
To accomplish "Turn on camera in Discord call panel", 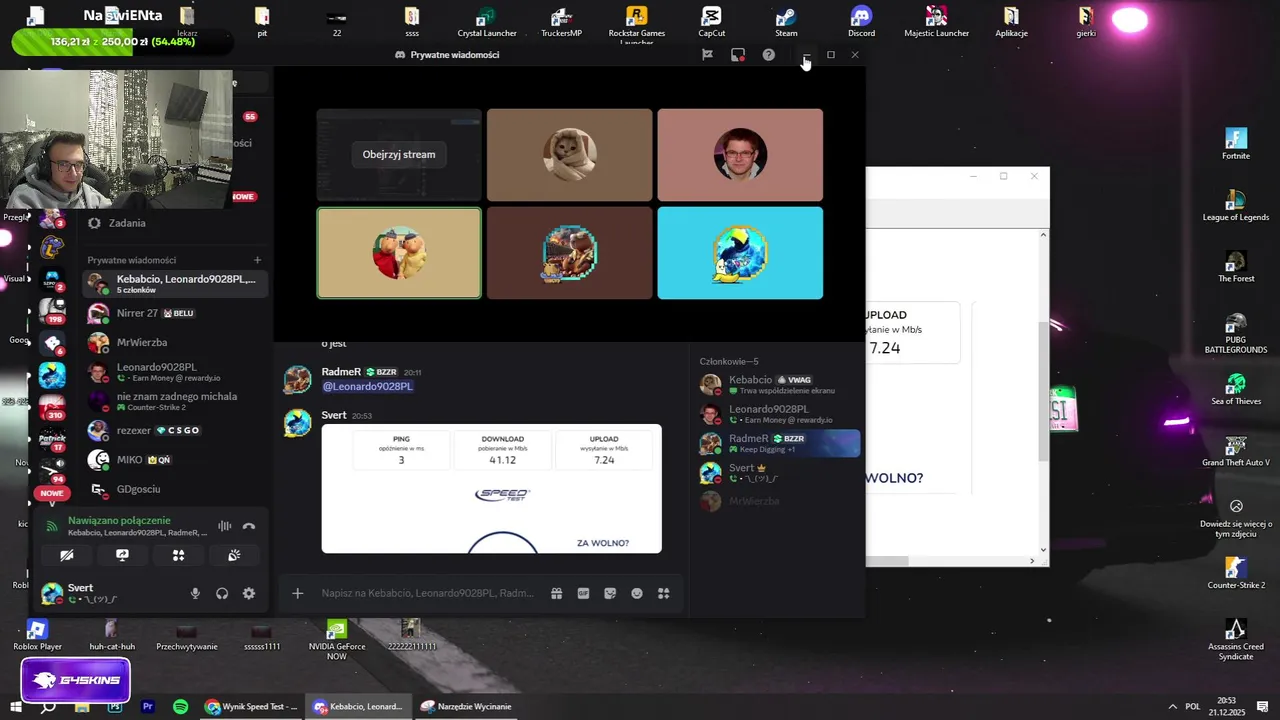I will point(67,555).
